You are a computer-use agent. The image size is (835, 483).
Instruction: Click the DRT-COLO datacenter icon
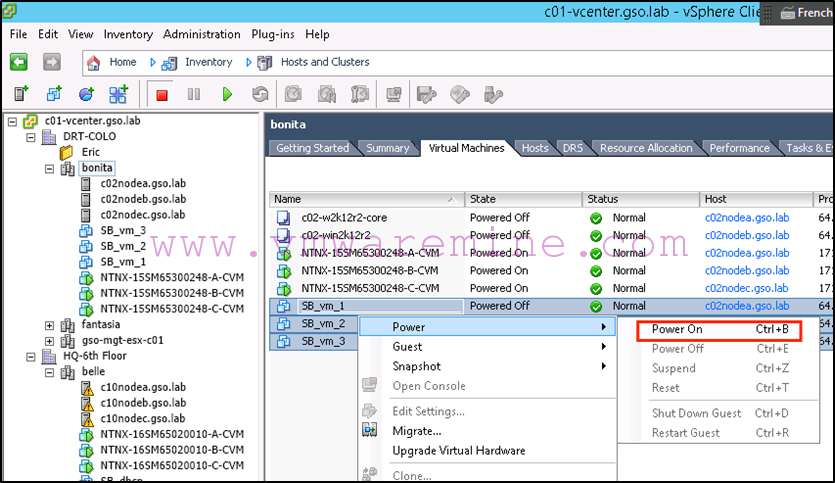(49, 137)
